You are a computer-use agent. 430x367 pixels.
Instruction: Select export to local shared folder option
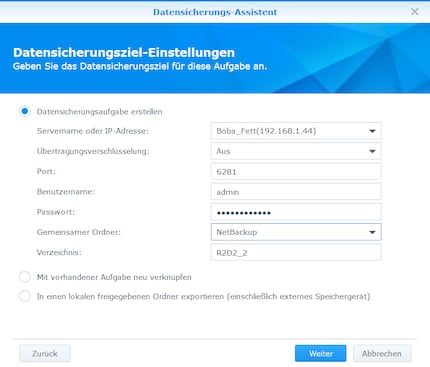tap(25, 296)
